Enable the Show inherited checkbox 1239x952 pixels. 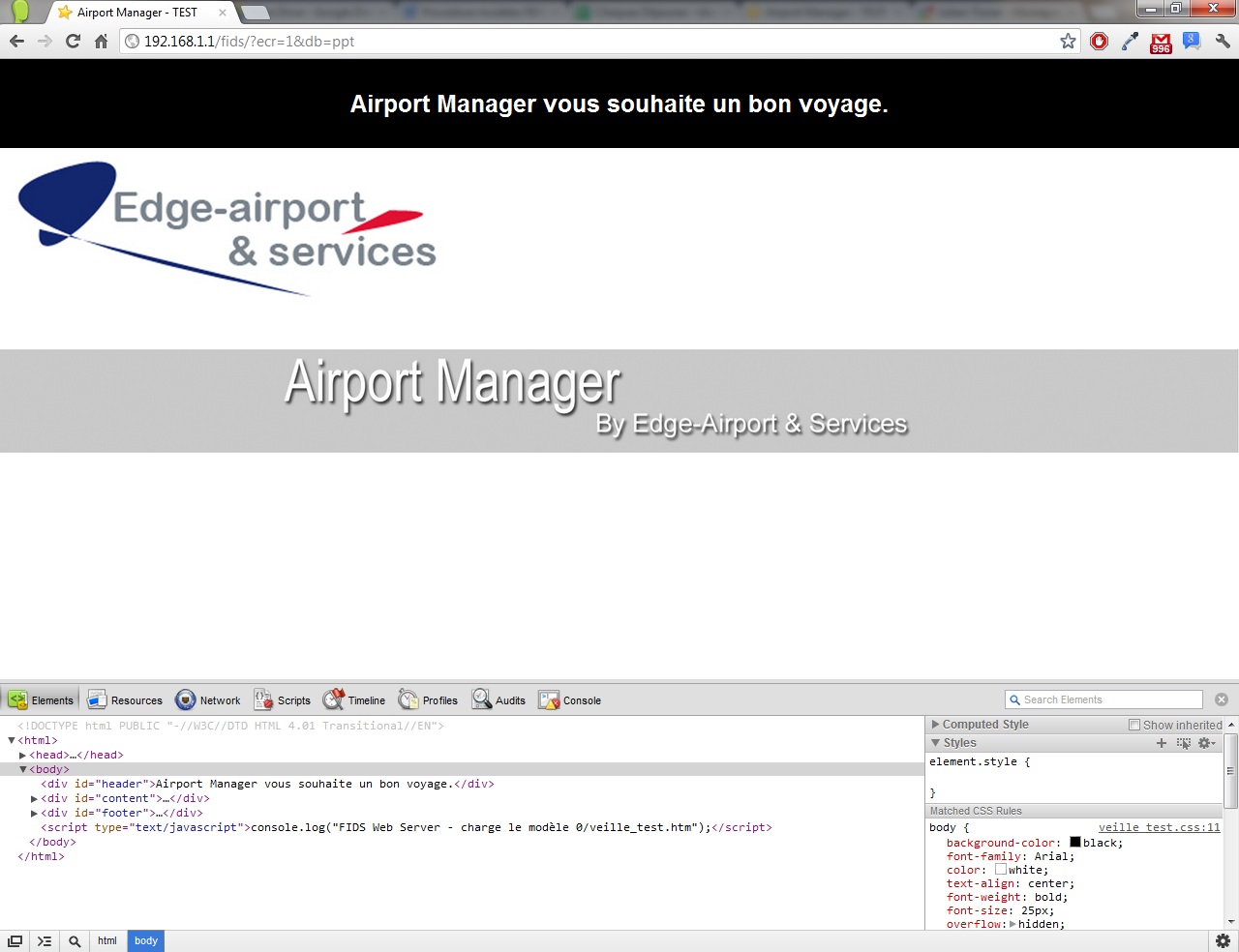pos(1134,725)
